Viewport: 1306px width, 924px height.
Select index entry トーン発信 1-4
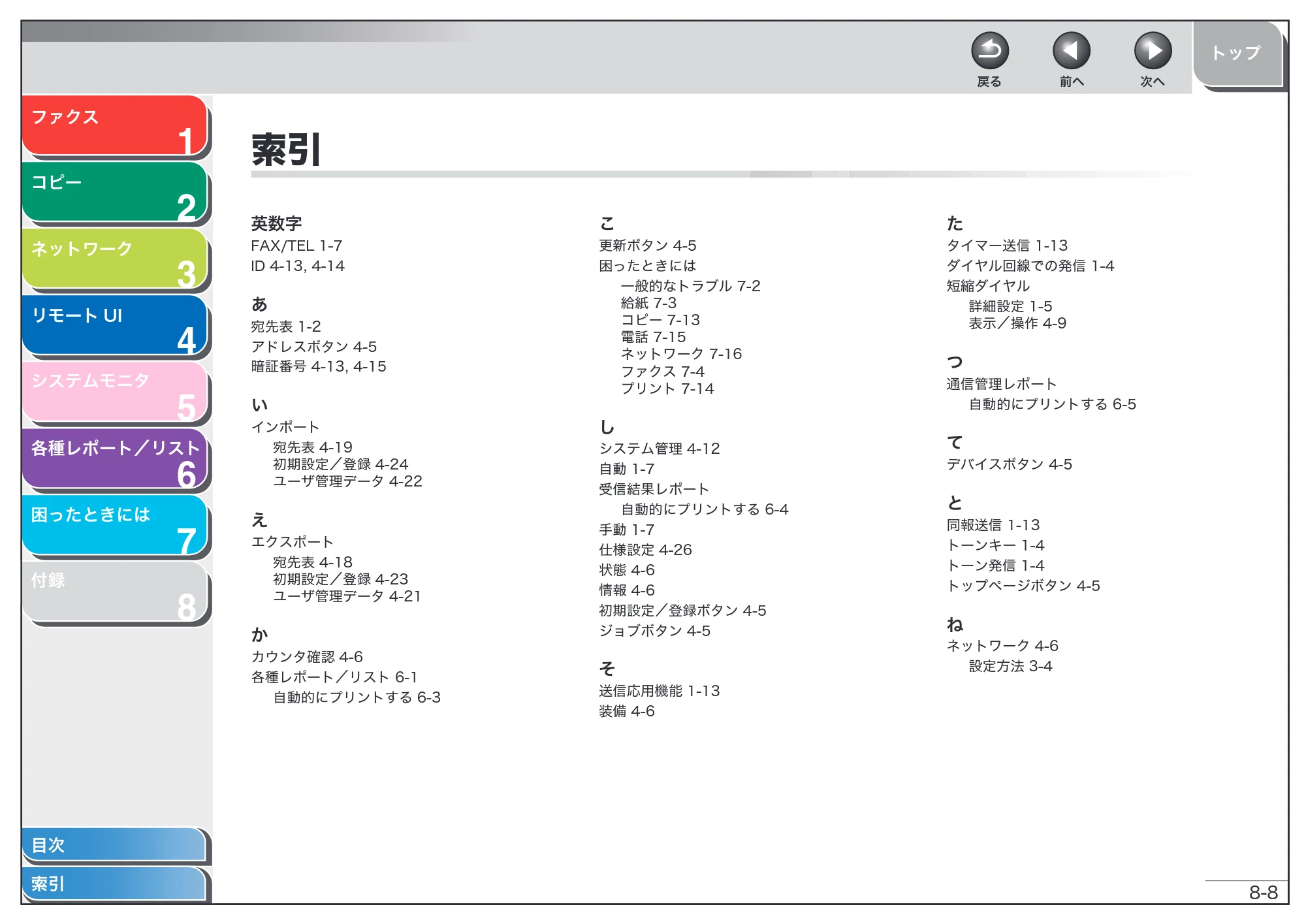point(996,565)
